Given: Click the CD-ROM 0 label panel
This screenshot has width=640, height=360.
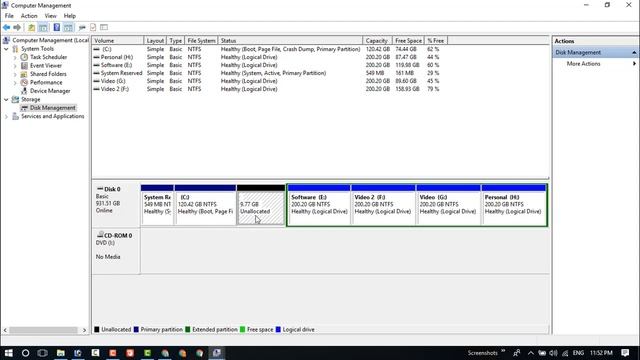Looking at the screenshot, I should click(x=116, y=251).
